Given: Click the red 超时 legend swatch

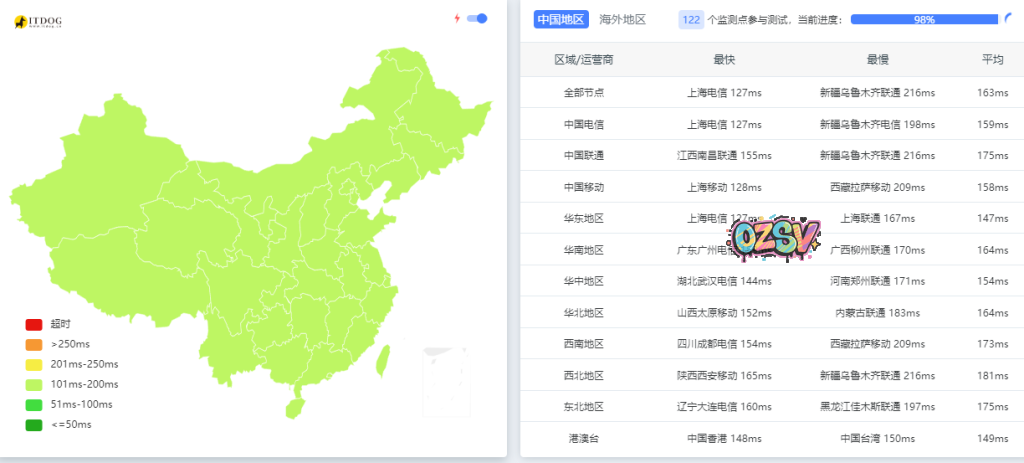Looking at the screenshot, I should click(x=34, y=324).
